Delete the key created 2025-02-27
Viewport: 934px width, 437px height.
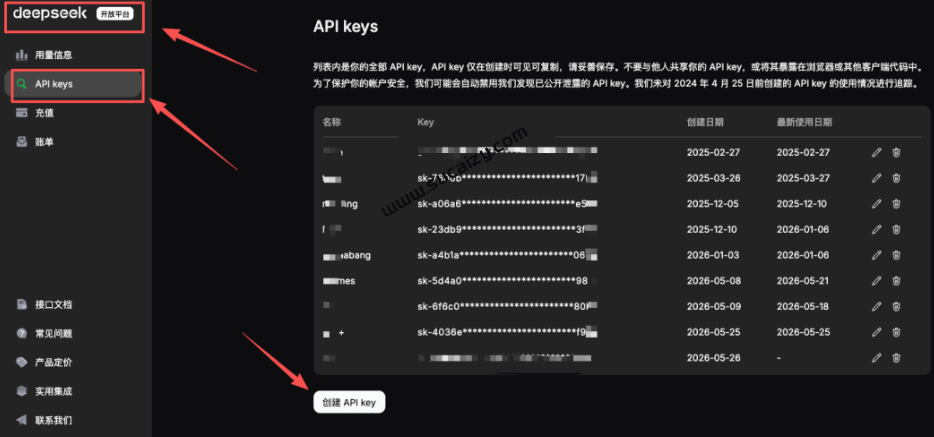pyautogui.click(x=896, y=152)
